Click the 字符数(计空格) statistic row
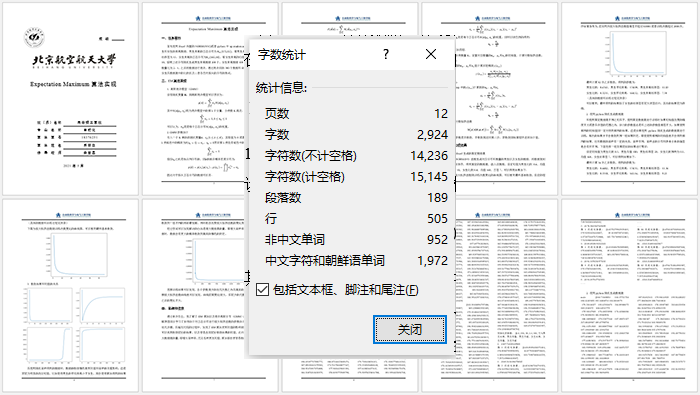Screen dimensions: 700x395 click(356, 177)
